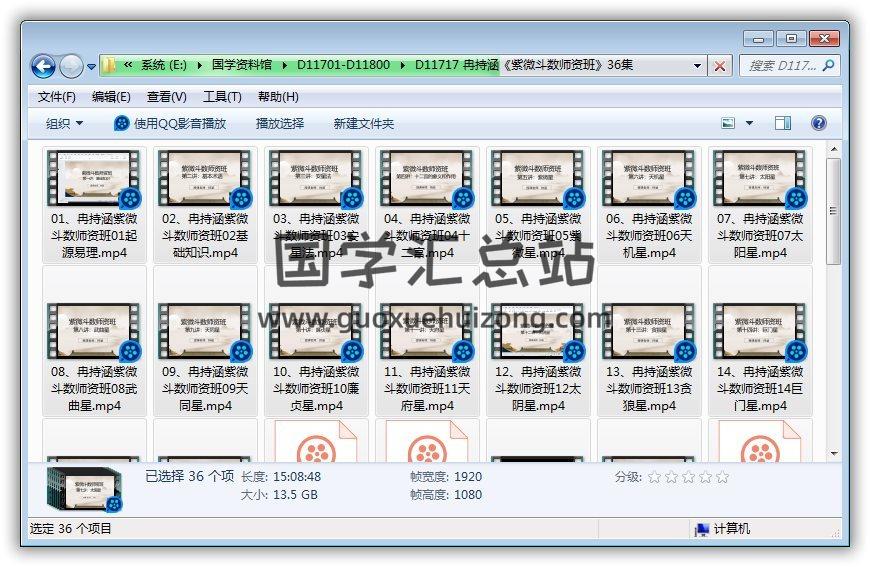870x567 pixels.
Task: Open the 文件(F) menu
Action: point(57,97)
